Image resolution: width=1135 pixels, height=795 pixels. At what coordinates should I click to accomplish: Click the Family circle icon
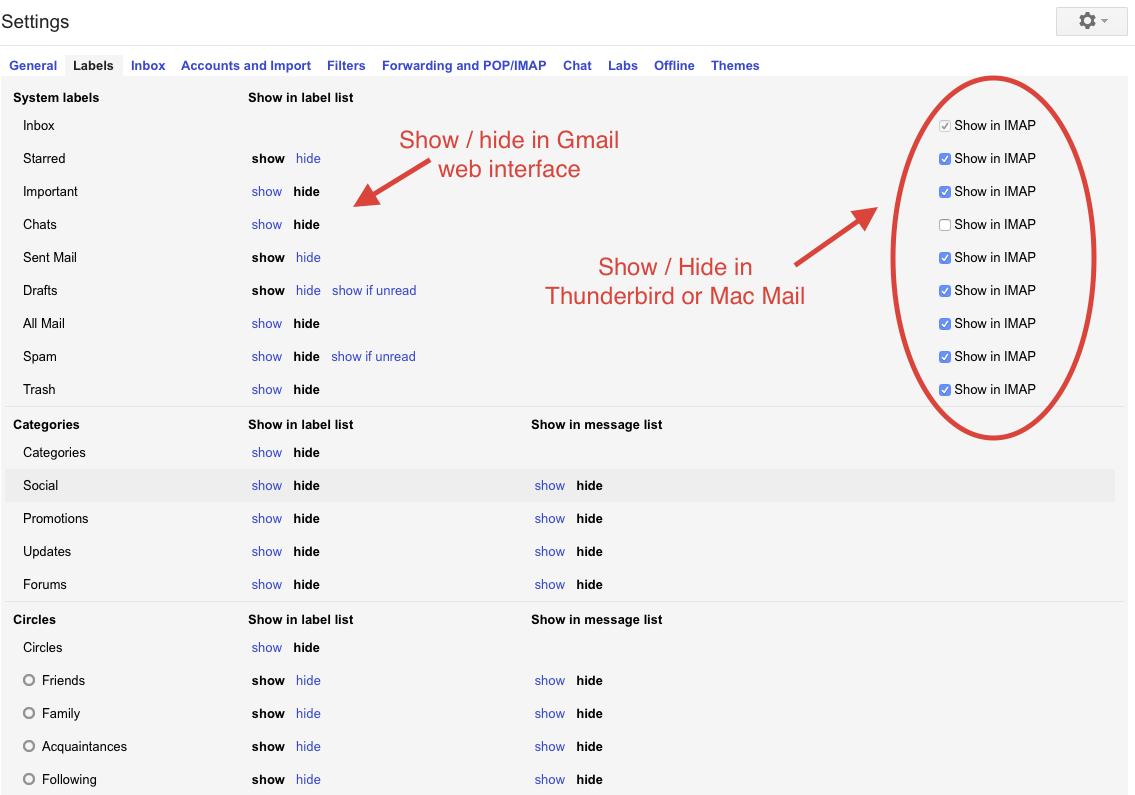pos(29,713)
